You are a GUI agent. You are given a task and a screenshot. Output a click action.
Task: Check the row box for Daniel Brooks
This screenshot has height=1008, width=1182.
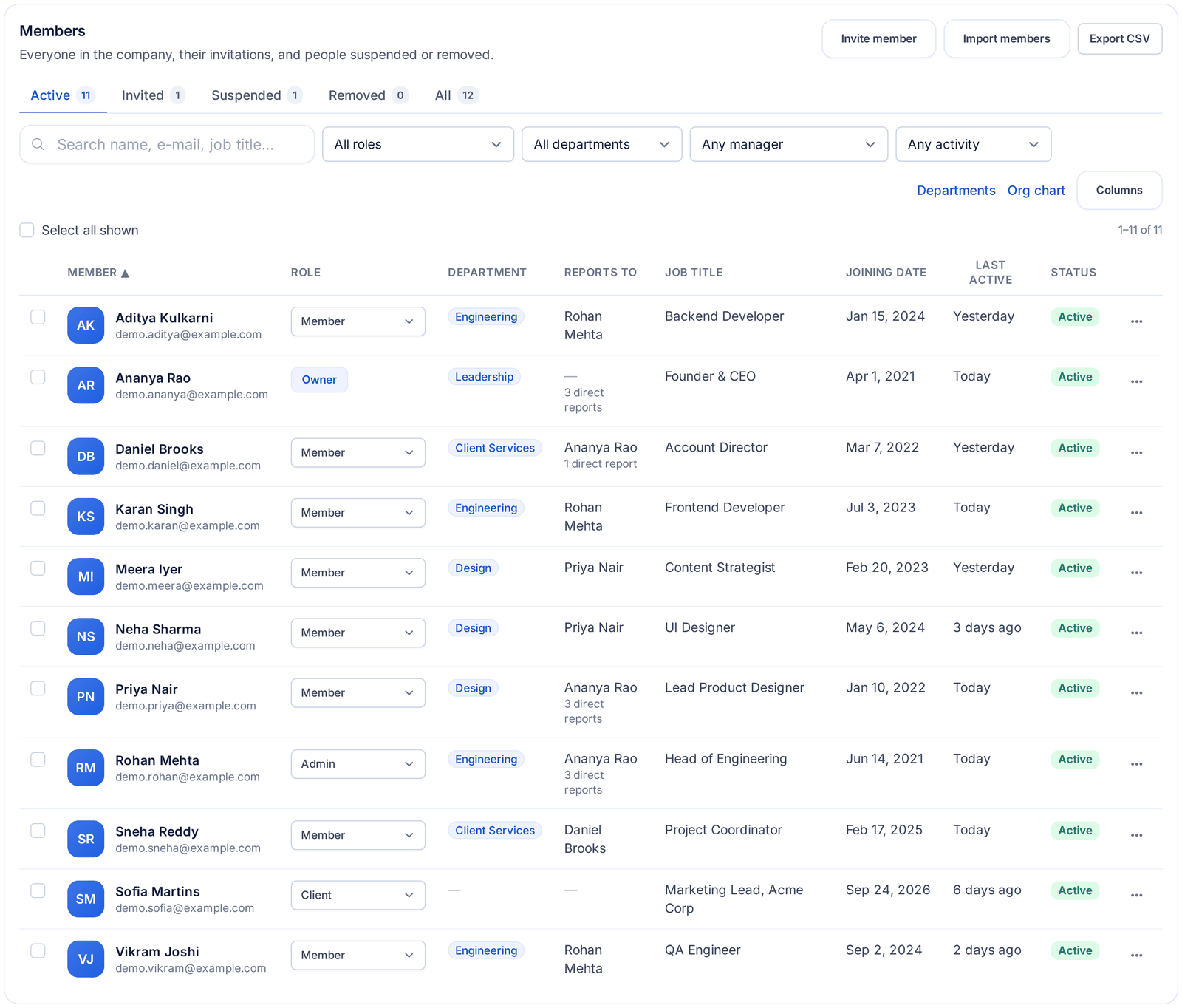click(x=38, y=449)
